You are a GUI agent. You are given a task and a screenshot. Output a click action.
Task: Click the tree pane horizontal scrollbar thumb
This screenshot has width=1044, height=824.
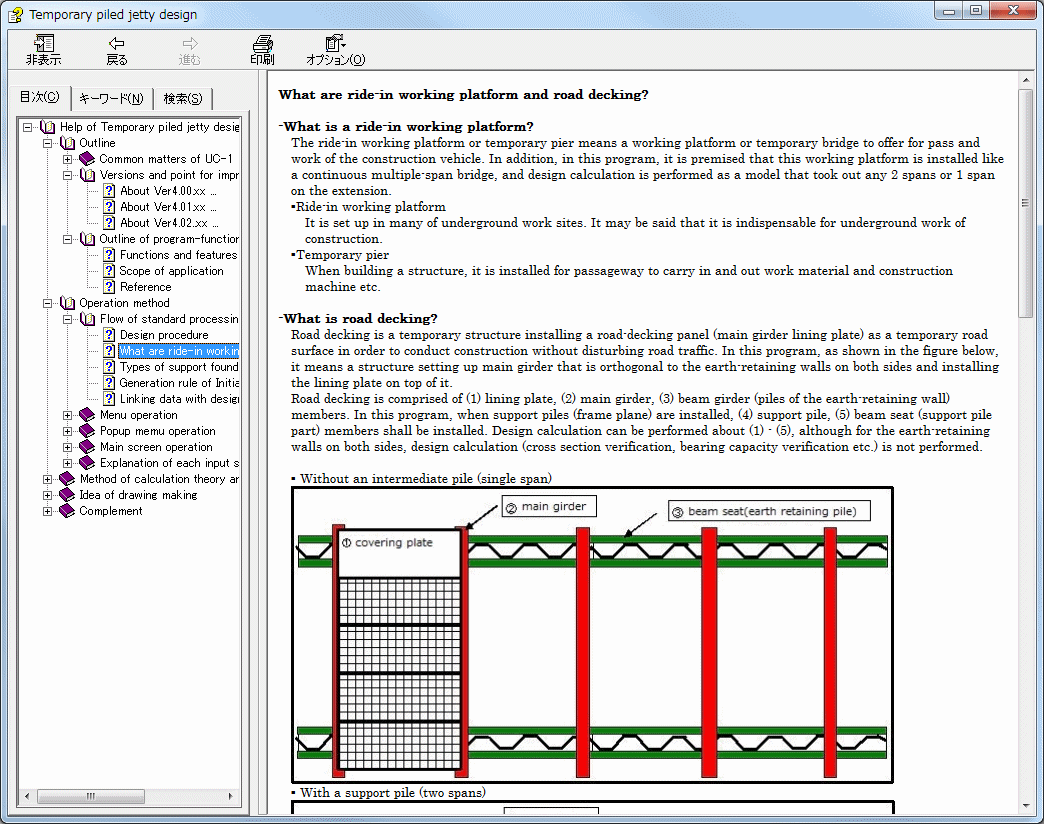pyautogui.click(x=91, y=796)
